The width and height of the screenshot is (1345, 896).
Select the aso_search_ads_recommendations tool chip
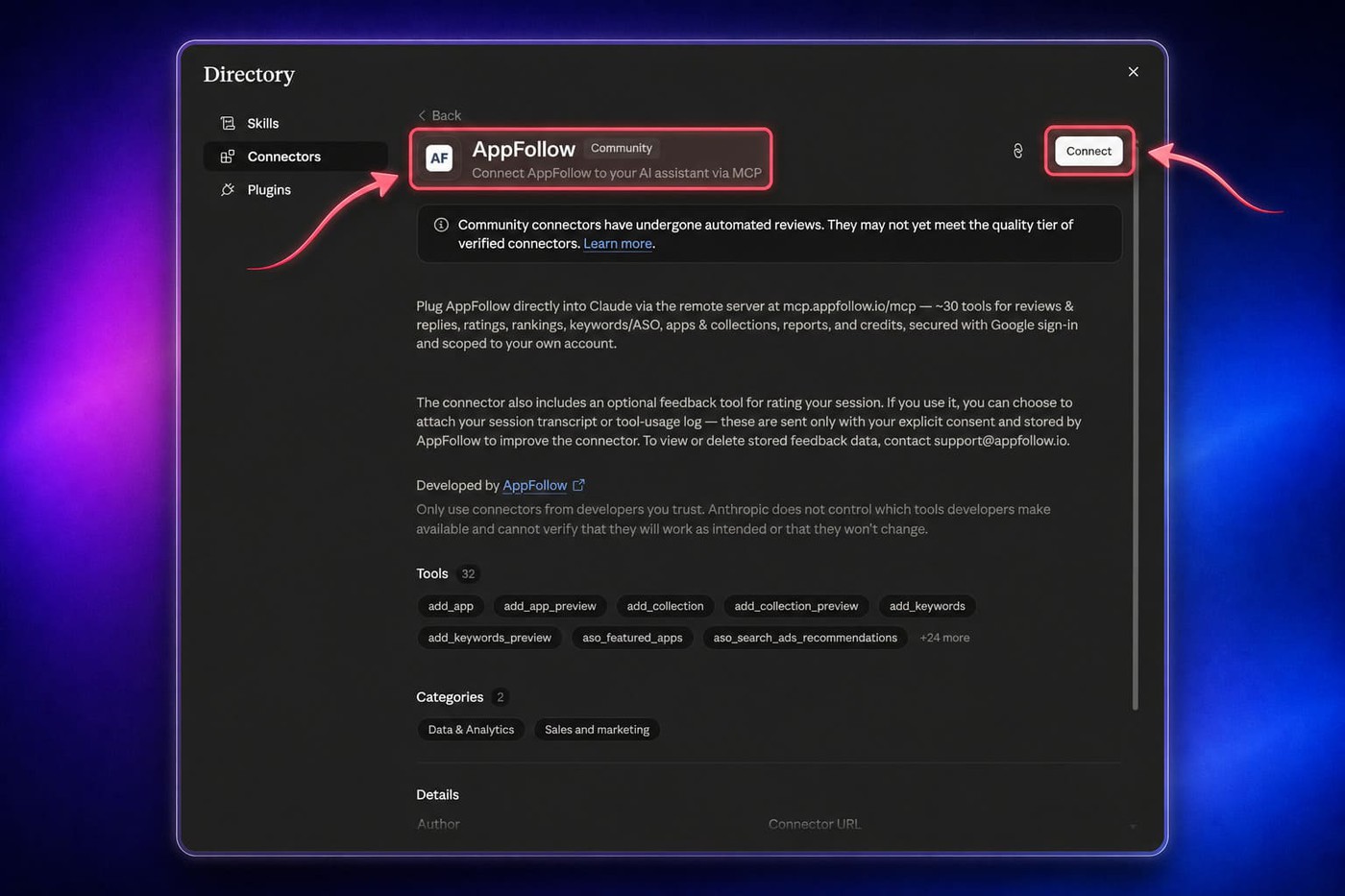(x=805, y=638)
